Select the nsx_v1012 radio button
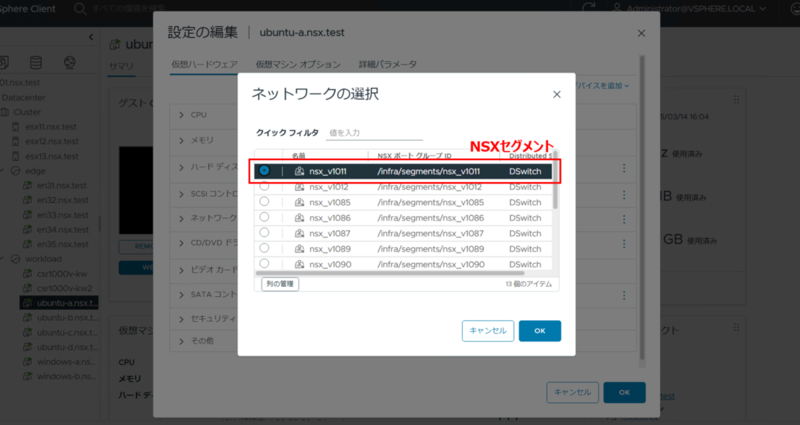Viewport: 800px width, 425px height. point(264,186)
